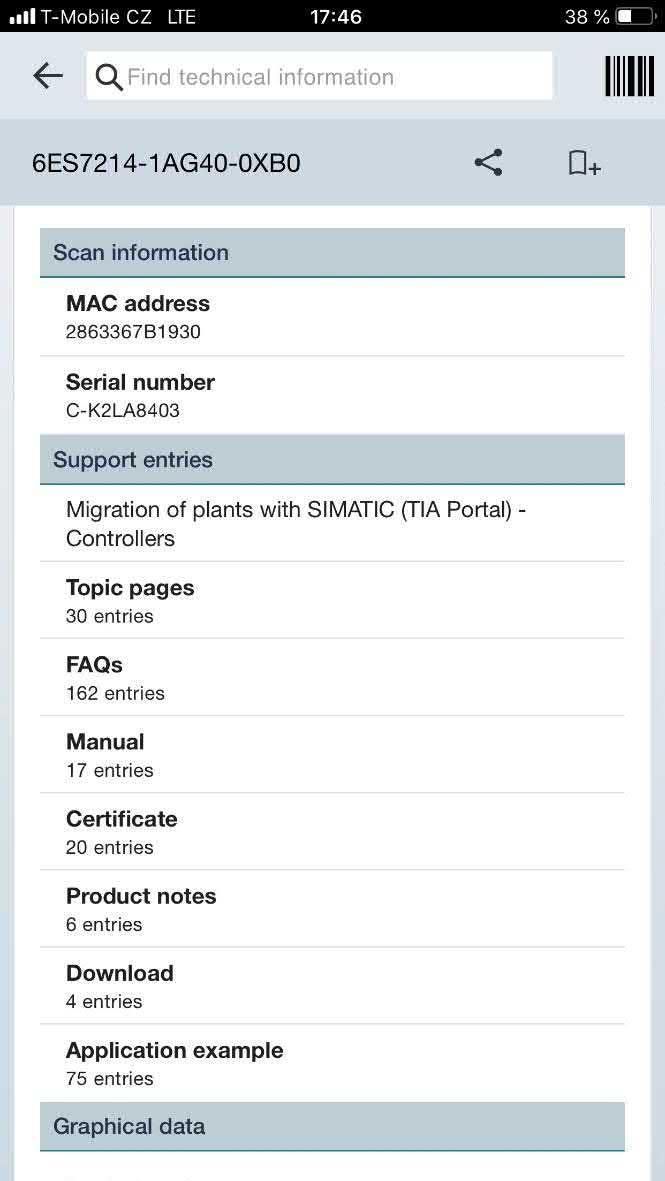Open FAQs list with 162 entries
Viewport: 665px width, 1181px height.
point(332,677)
